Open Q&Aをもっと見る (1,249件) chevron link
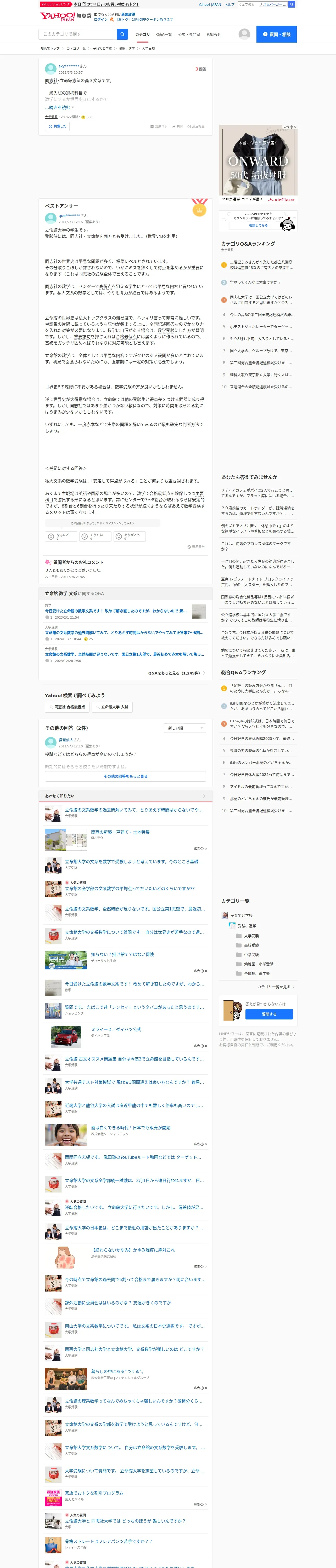336x1568 pixels. click(177, 673)
